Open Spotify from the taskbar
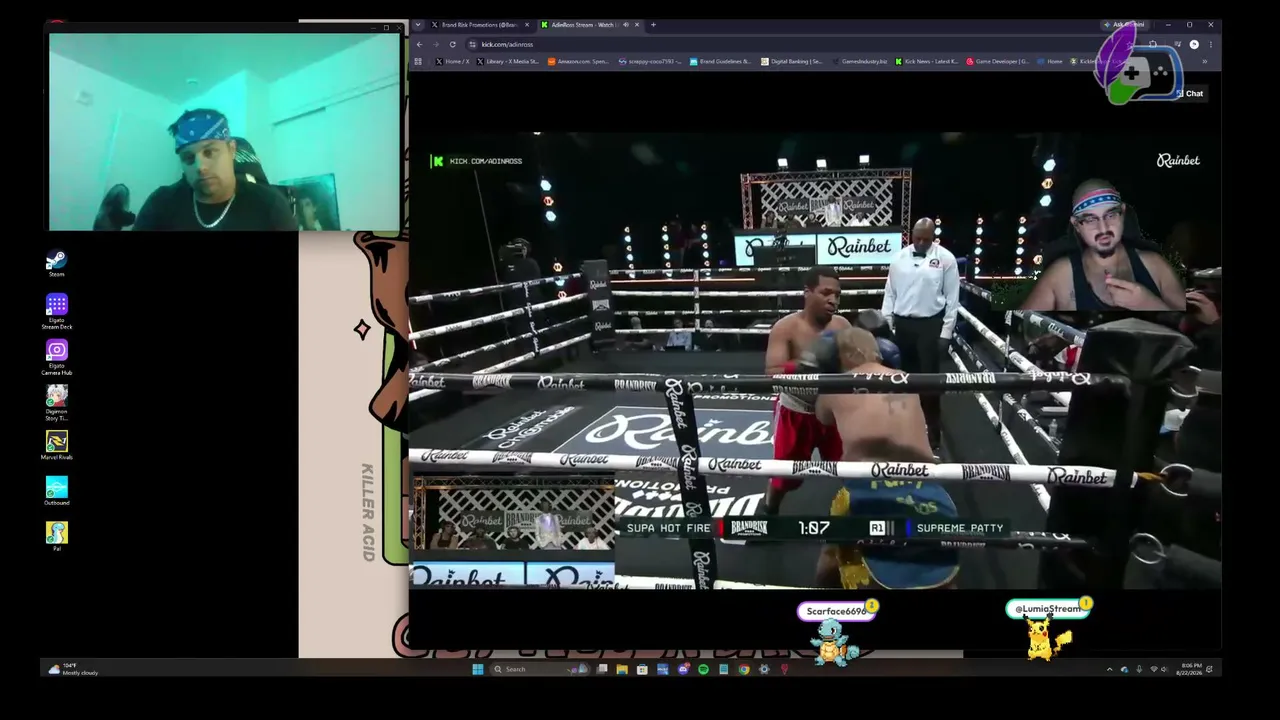This screenshot has height=720, width=1280. click(703, 669)
